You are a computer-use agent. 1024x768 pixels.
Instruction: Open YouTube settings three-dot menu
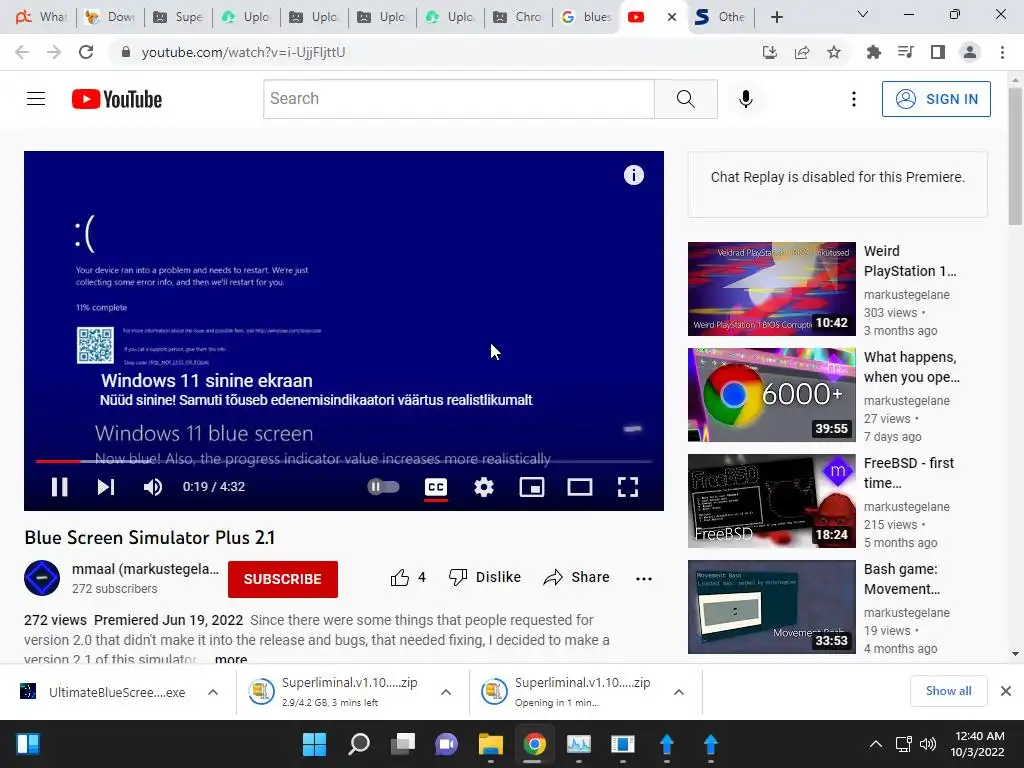[854, 99]
